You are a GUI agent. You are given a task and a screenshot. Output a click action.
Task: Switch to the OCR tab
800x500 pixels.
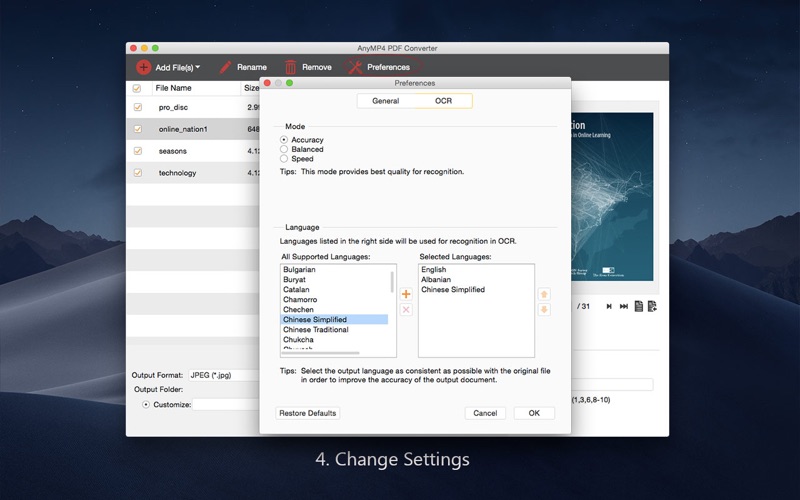click(443, 101)
